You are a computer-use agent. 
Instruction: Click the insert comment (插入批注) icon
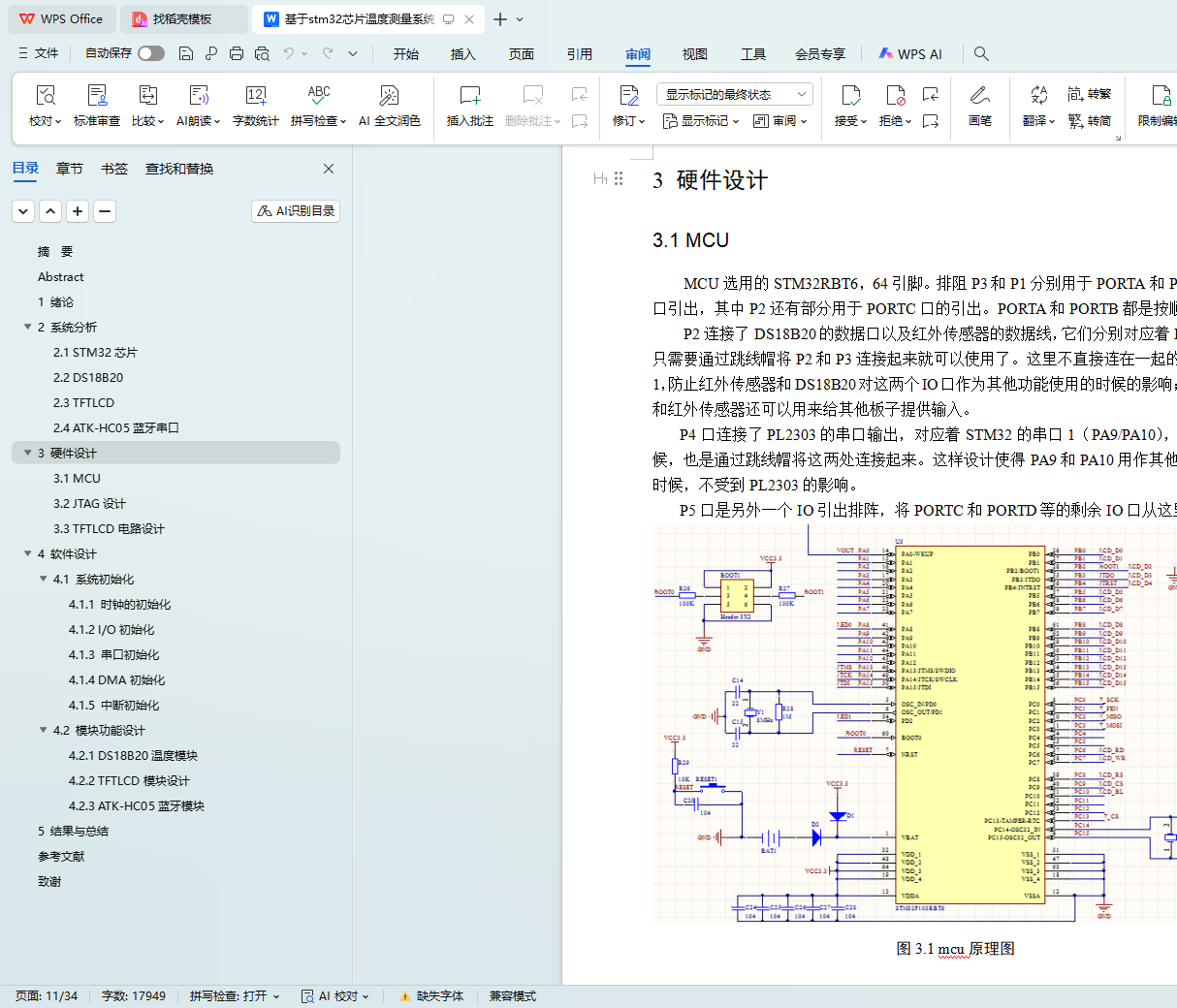coord(469,96)
